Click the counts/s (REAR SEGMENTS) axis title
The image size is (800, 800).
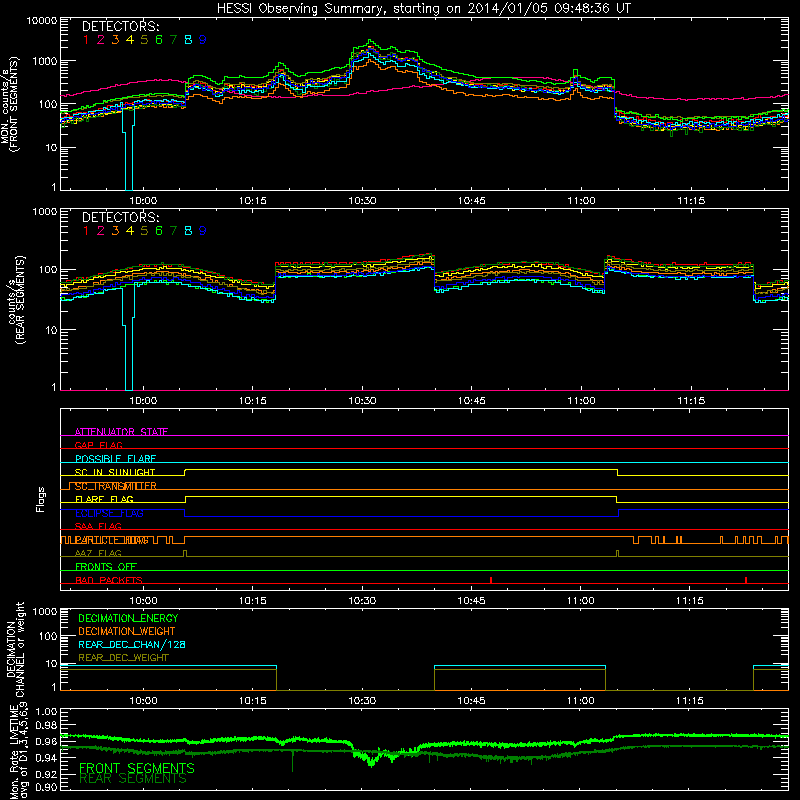pos(16,300)
